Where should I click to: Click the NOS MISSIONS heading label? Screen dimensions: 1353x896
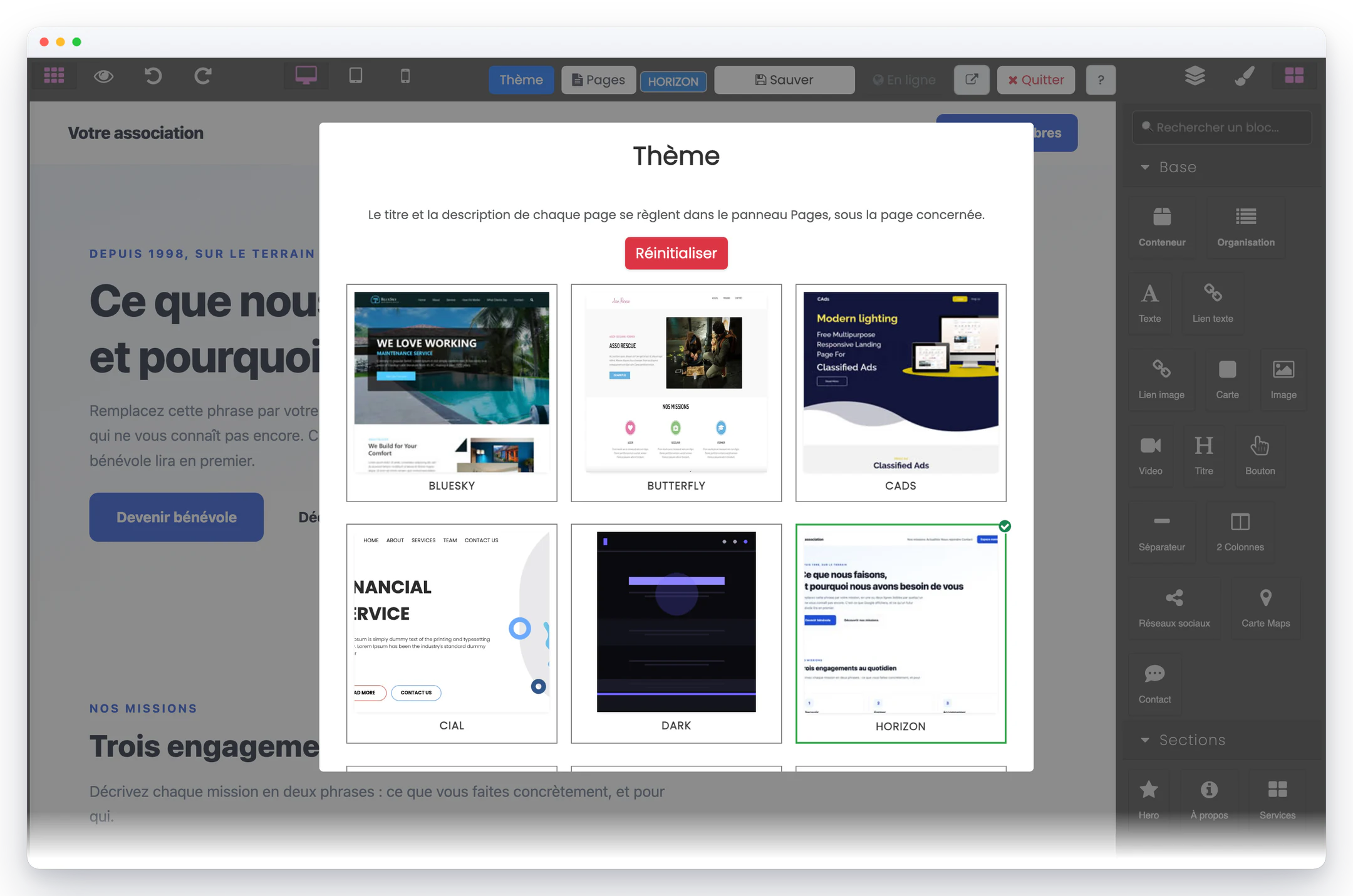coord(143,708)
